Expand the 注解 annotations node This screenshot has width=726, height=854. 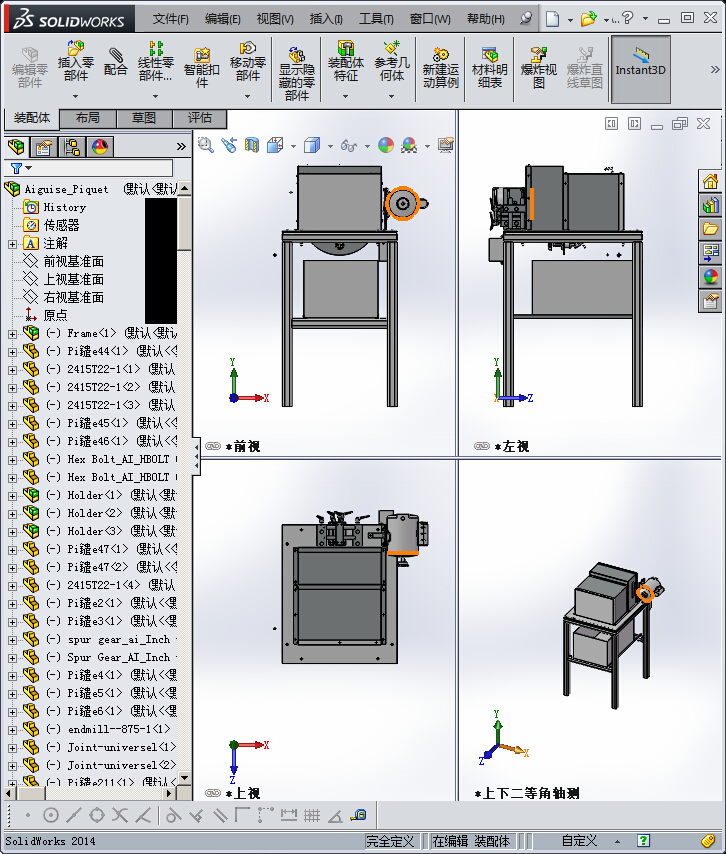tap(12, 244)
